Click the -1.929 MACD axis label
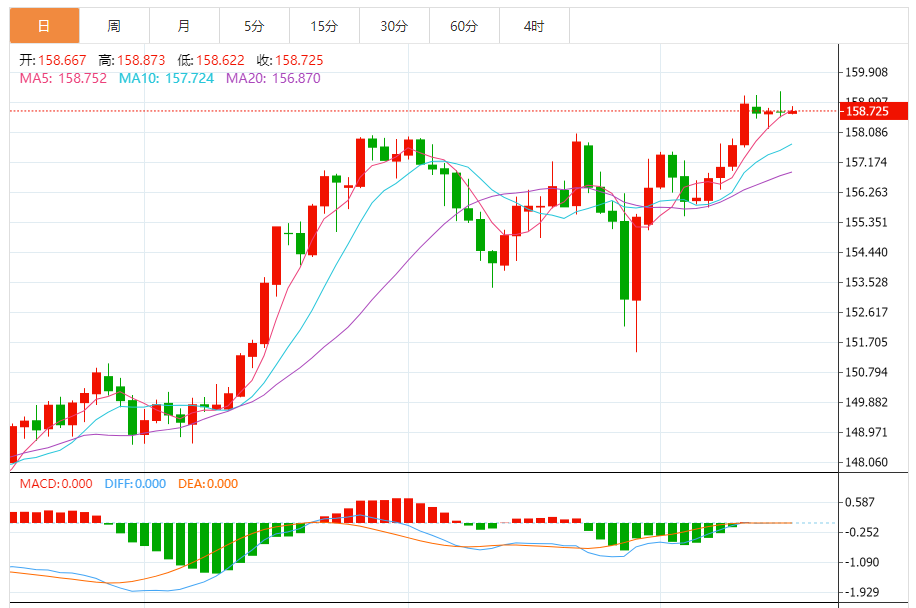Screen dimensions: 916x608 click(x=860, y=592)
